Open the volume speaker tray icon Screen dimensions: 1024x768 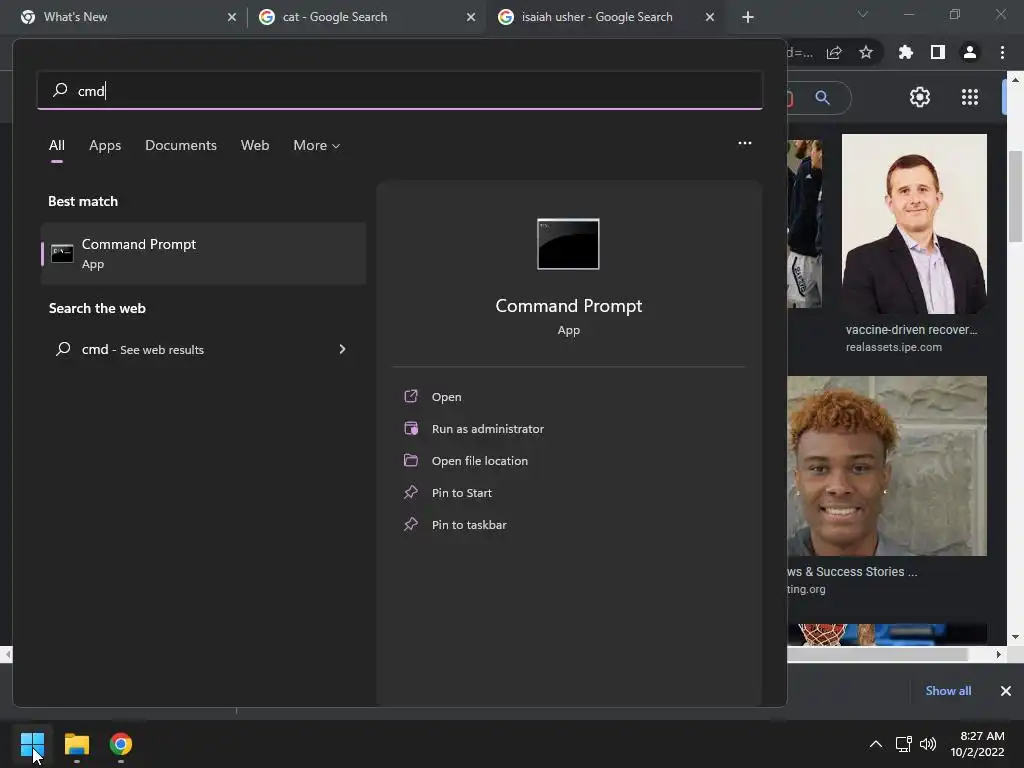pyautogui.click(x=927, y=744)
